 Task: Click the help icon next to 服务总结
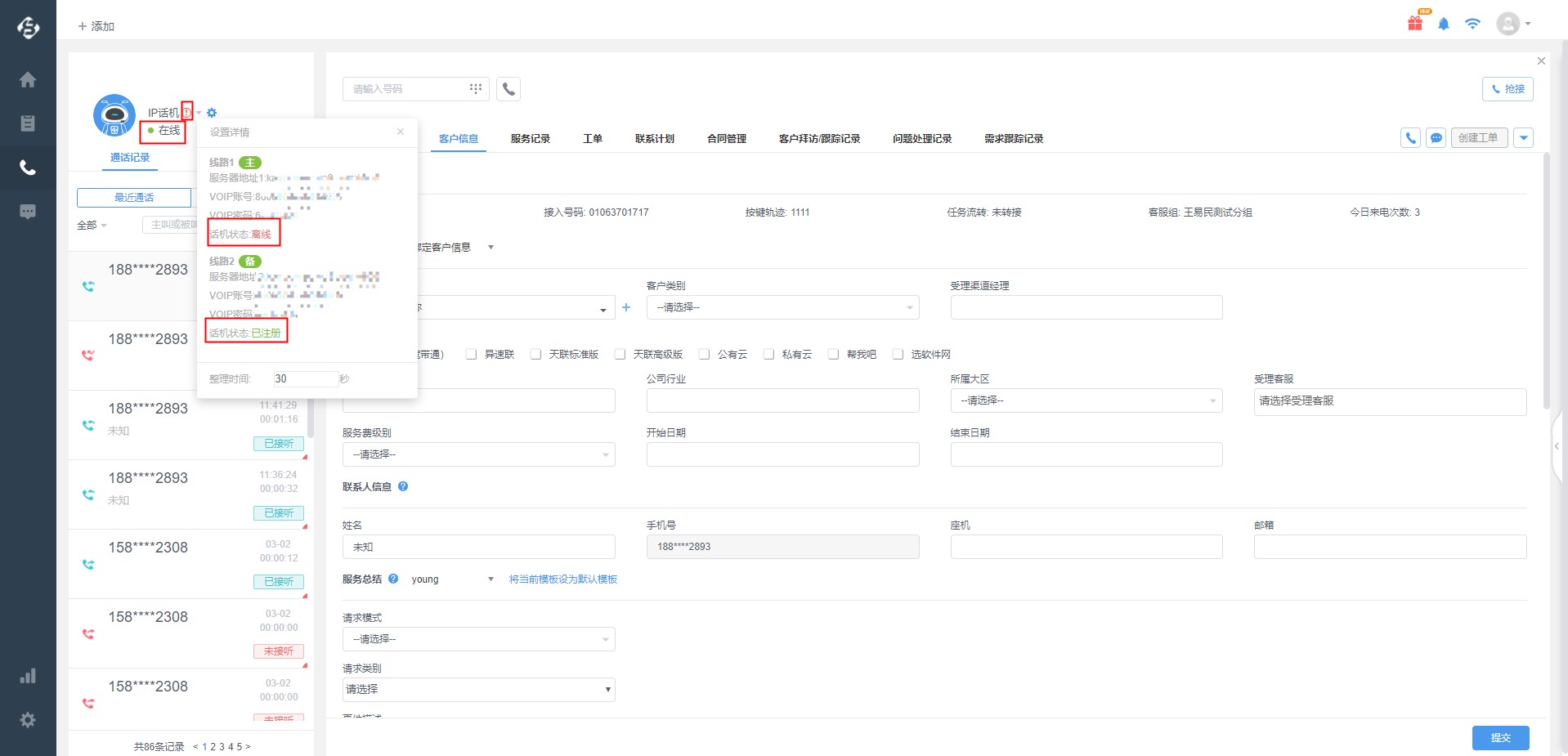393,579
